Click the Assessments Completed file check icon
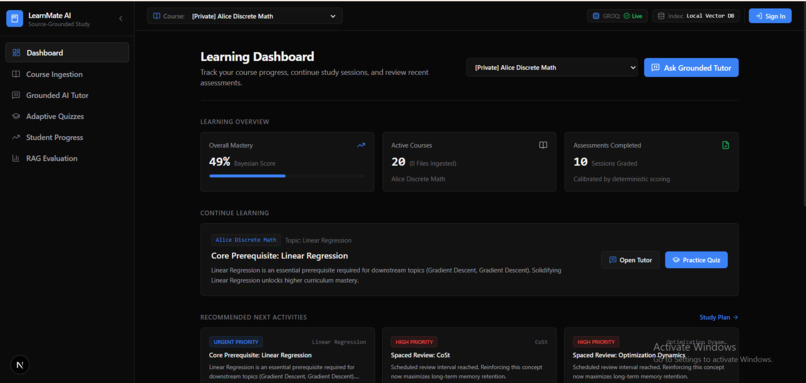Screen dimensions: 806x383 pos(725,145)
